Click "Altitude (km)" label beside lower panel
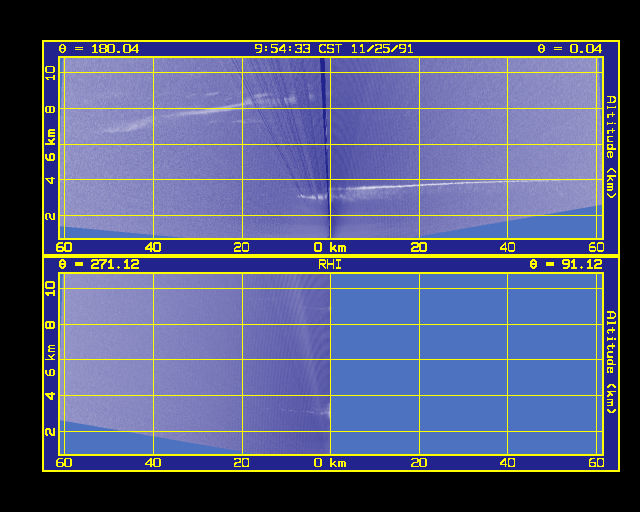 611,362
